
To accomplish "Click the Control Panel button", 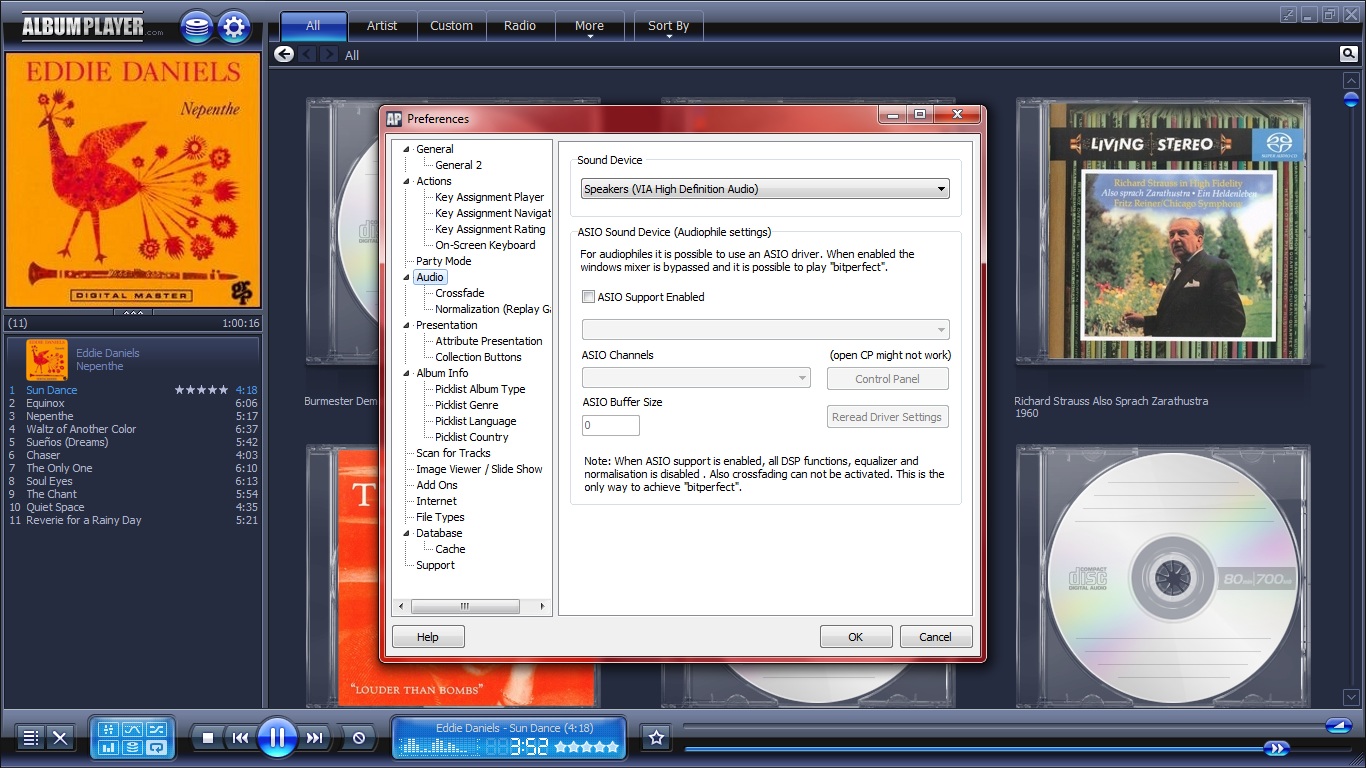I will [888, 379].
